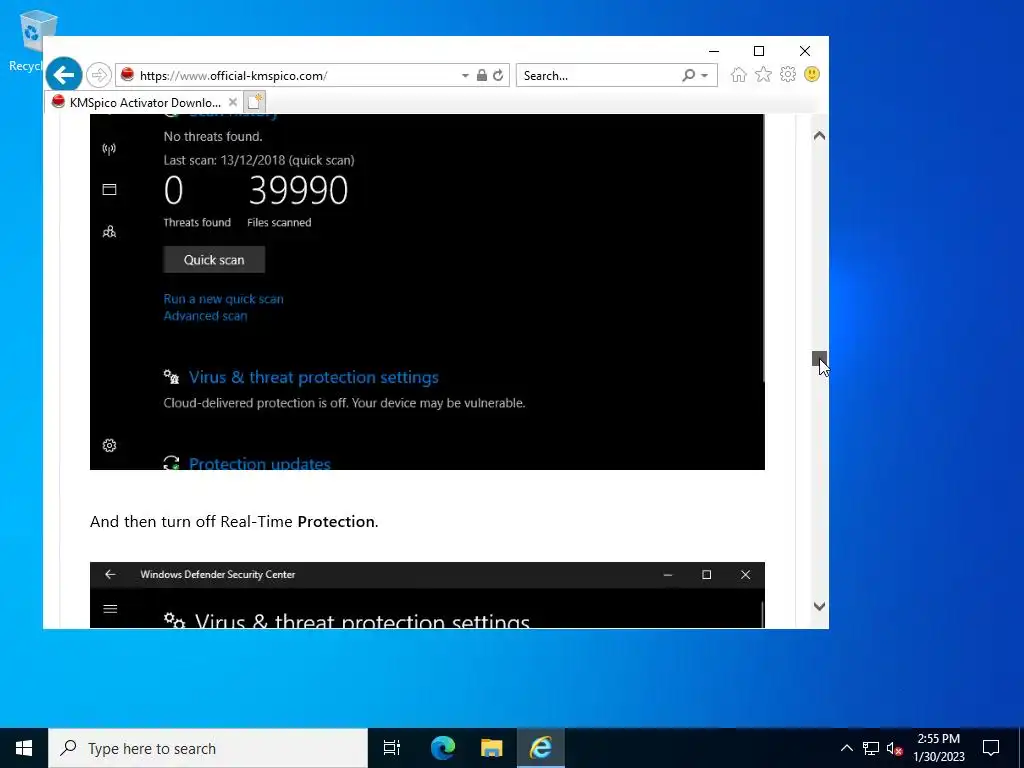Open the Tools gear menu
1024x768 pixels.
(788, 74)
